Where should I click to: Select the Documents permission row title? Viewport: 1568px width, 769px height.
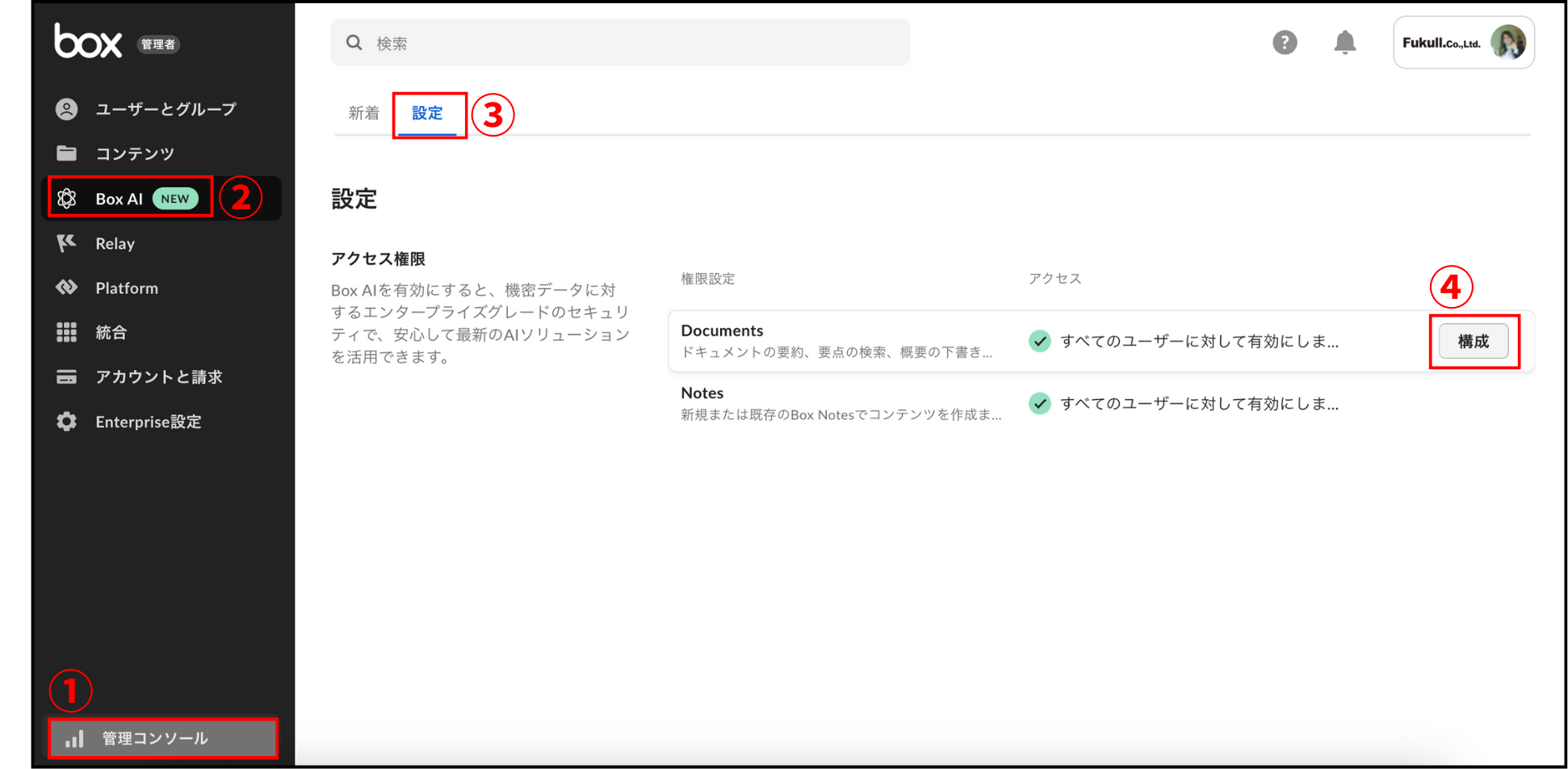tap(722, 330)
